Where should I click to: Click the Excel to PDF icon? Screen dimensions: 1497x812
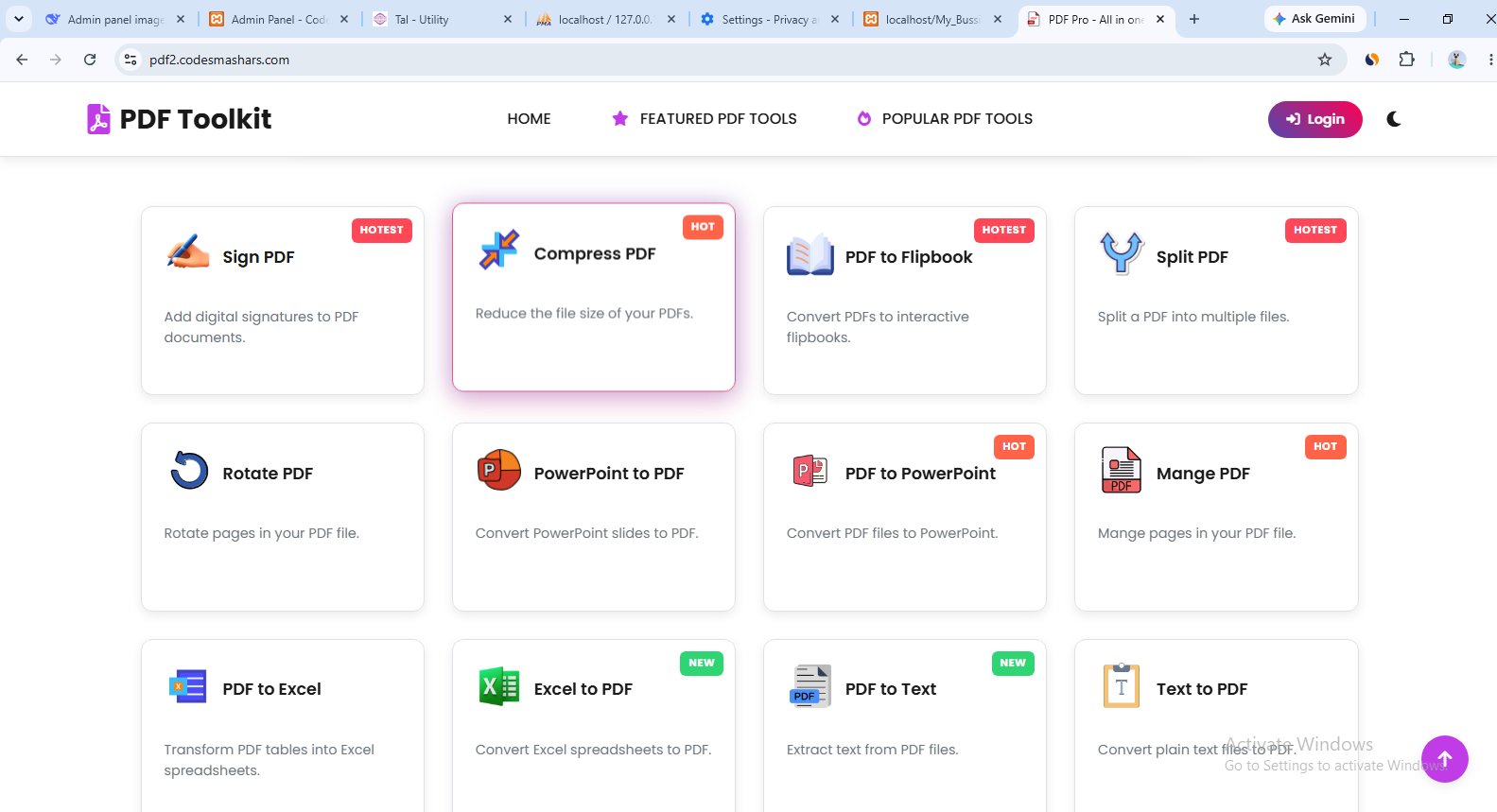499,686
